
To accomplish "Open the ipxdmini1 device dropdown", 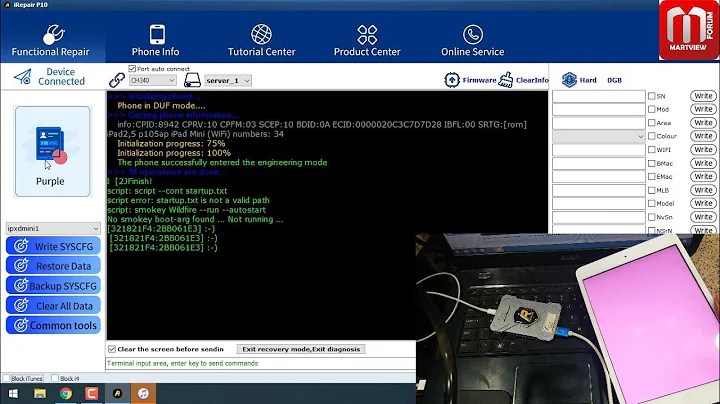I will pyautogui.click(x=53, y=228).
